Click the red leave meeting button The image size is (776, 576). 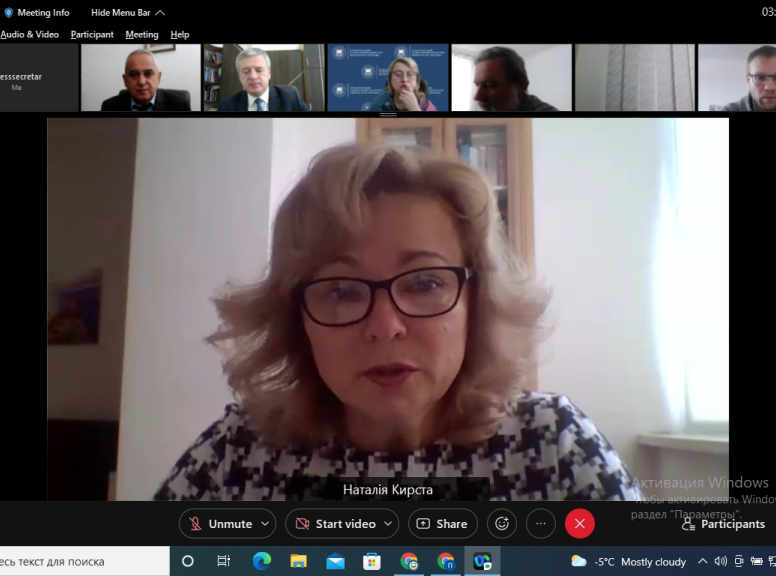(x=579, y=524)
